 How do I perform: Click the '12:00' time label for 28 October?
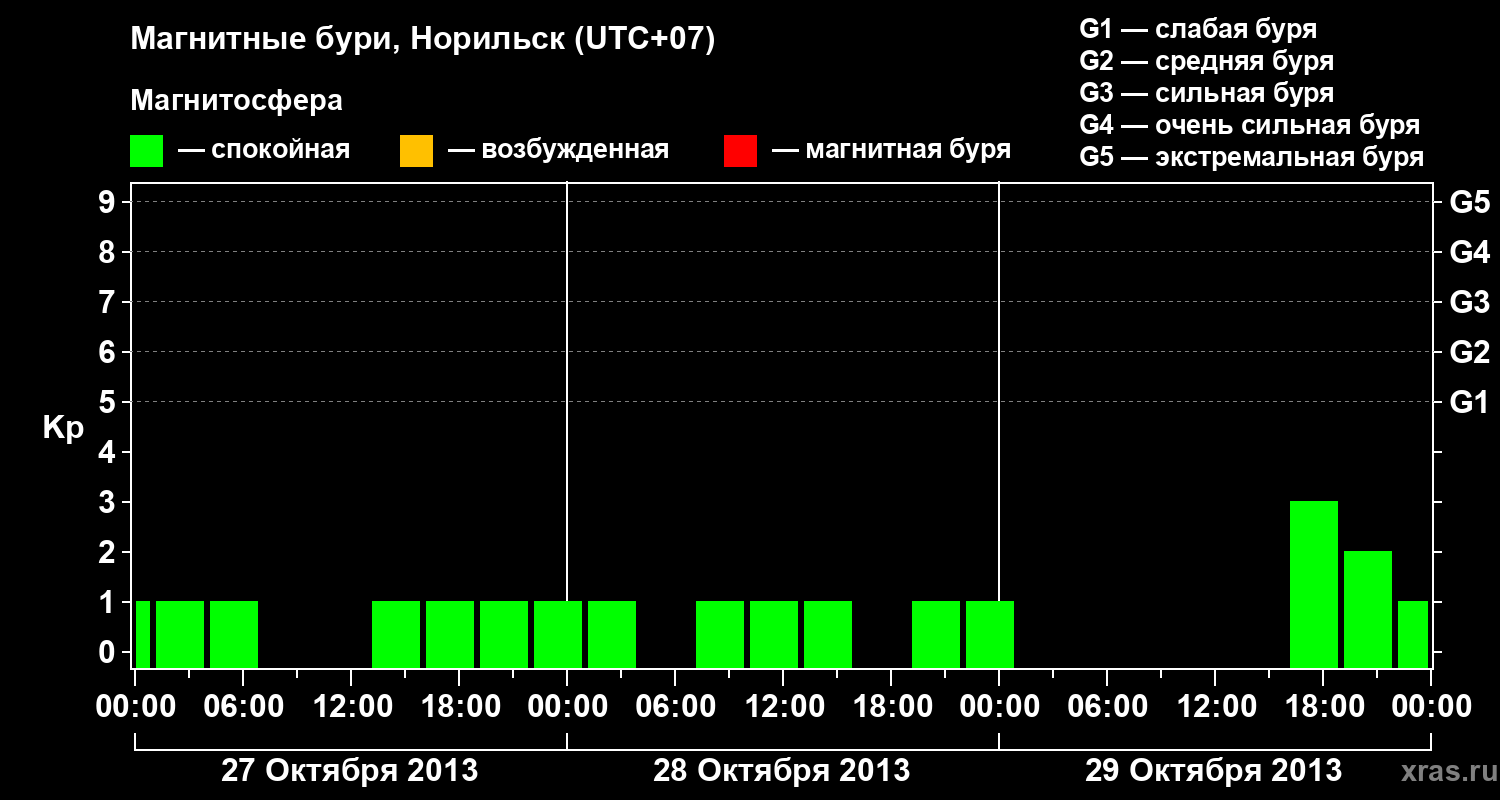click(783, 707)
